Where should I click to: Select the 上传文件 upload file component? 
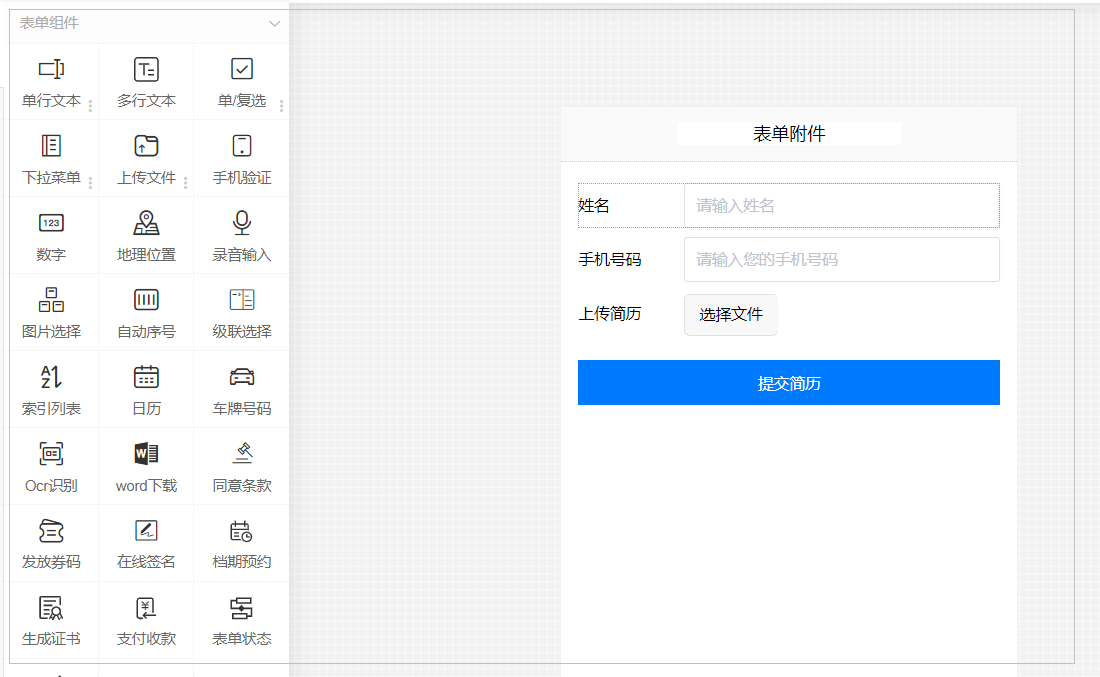coord(146,159)
